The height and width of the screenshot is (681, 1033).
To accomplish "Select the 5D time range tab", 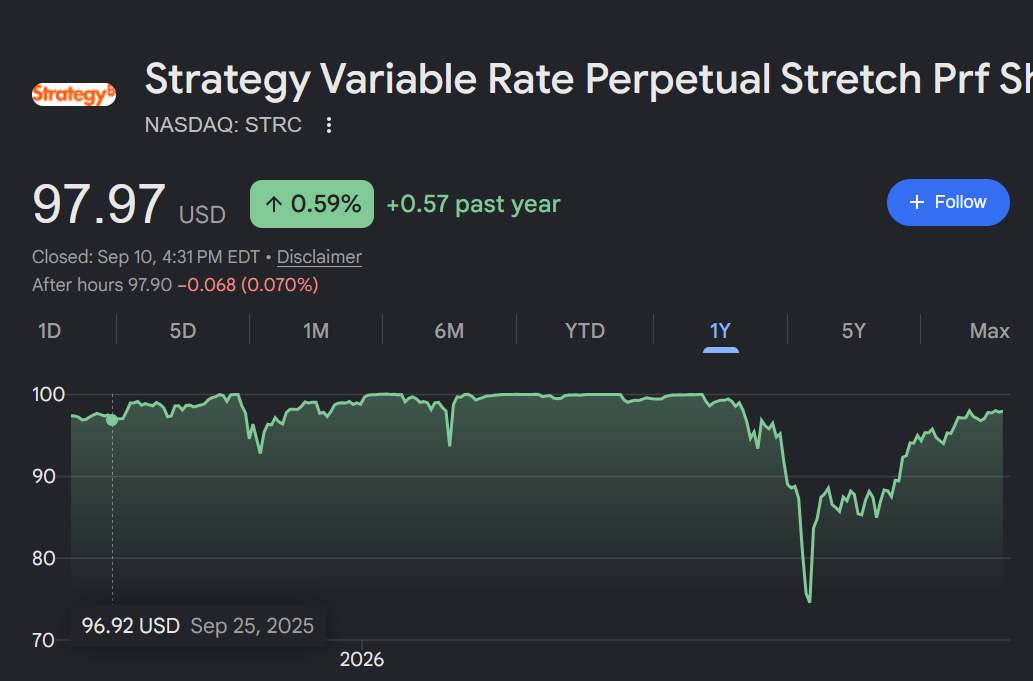I will coord(182,331).
